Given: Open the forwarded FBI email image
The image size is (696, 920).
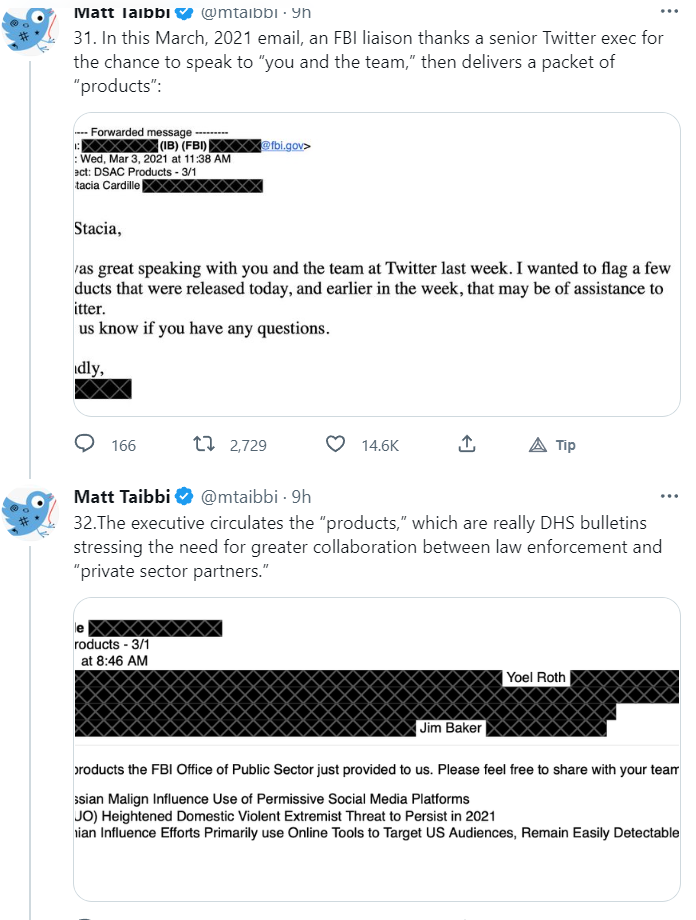Looking at the screenshot, I should (x=377, y=264).
